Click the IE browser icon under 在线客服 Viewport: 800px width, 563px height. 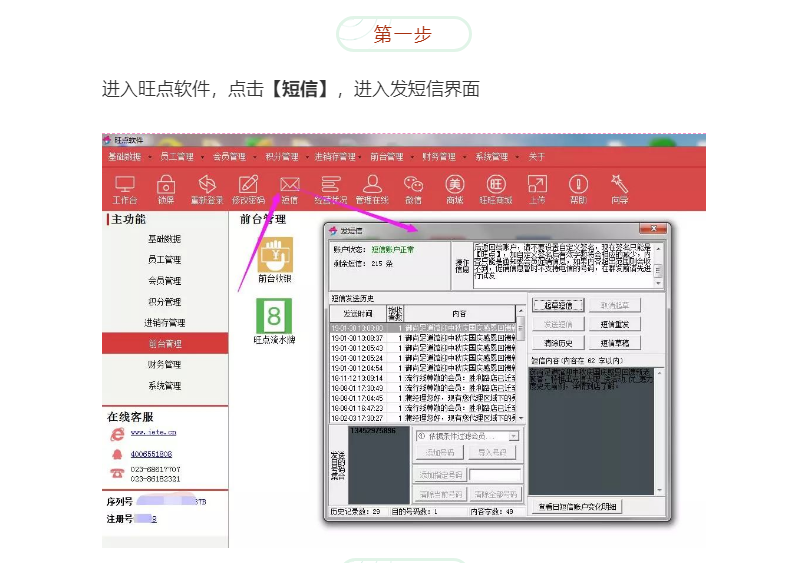click(117, 434)
